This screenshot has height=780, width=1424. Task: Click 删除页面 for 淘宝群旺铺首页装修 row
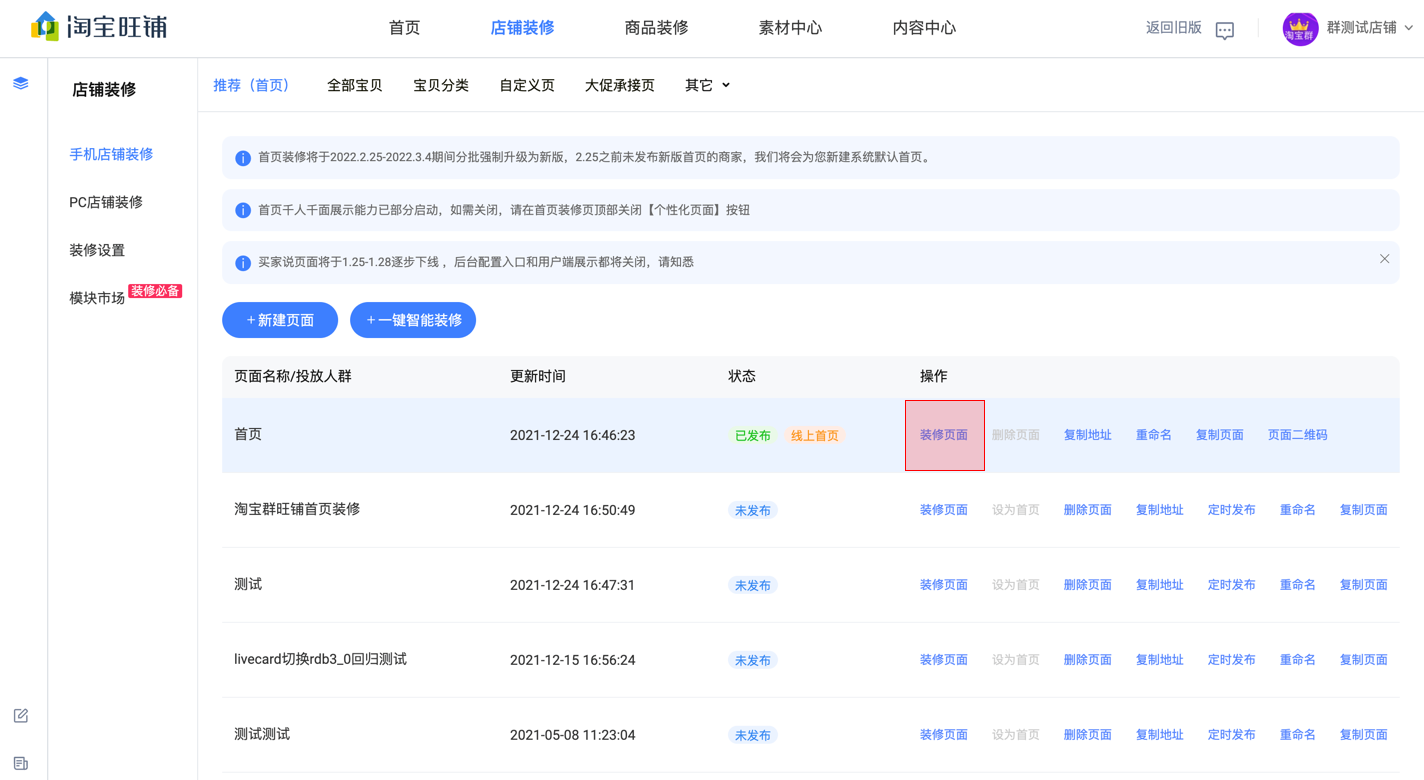point(1088,510)
